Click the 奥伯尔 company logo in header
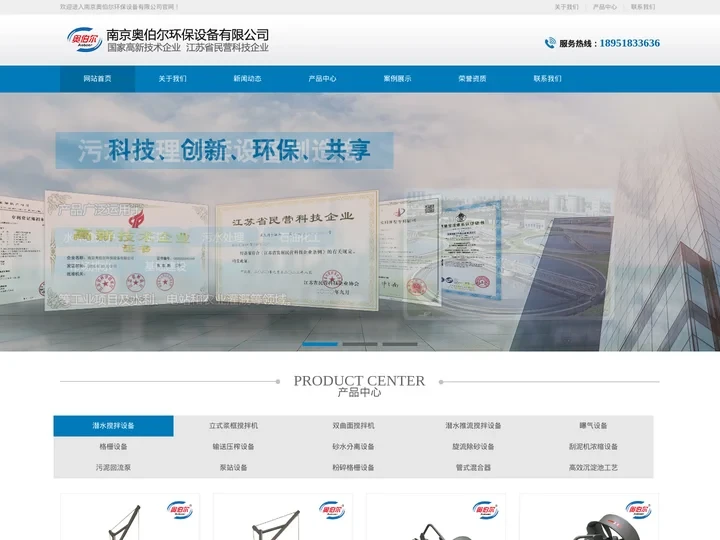Image resolution: width=720 pixels, height=540 pixels. coord(84,39)
